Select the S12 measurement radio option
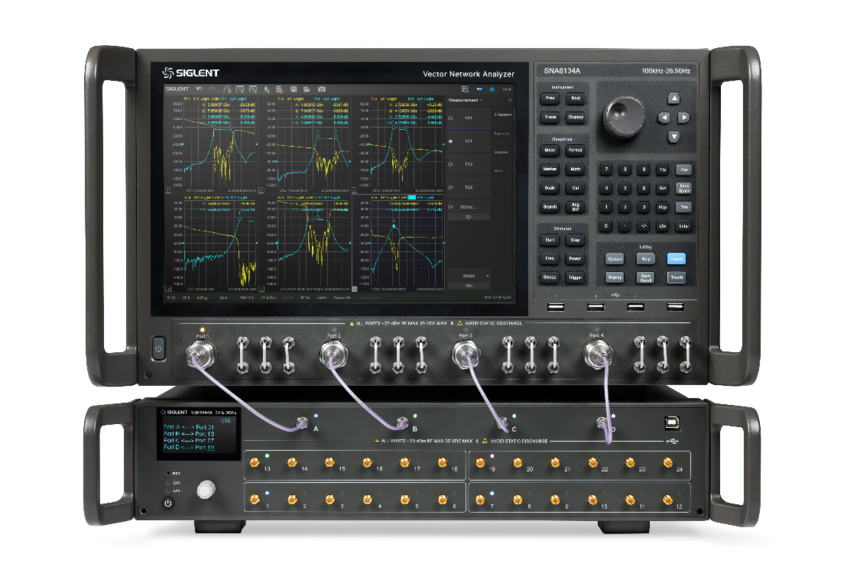860x573 pixels. (451, 164)
